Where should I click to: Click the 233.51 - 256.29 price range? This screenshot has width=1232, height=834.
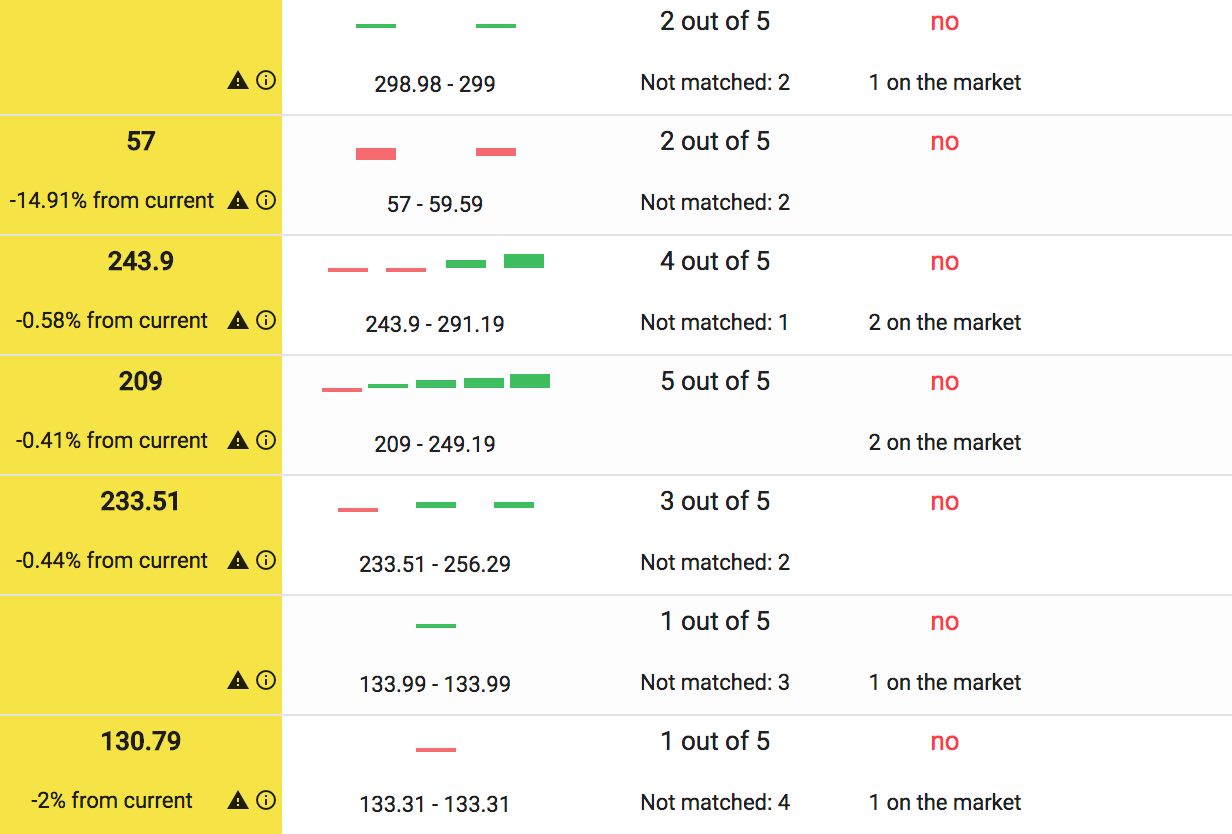[x=435, y=564]
